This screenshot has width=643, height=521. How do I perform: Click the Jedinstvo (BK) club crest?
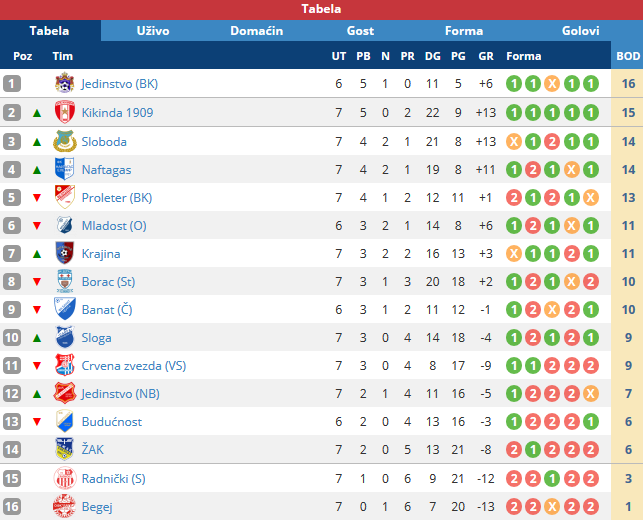pos(64,83)
